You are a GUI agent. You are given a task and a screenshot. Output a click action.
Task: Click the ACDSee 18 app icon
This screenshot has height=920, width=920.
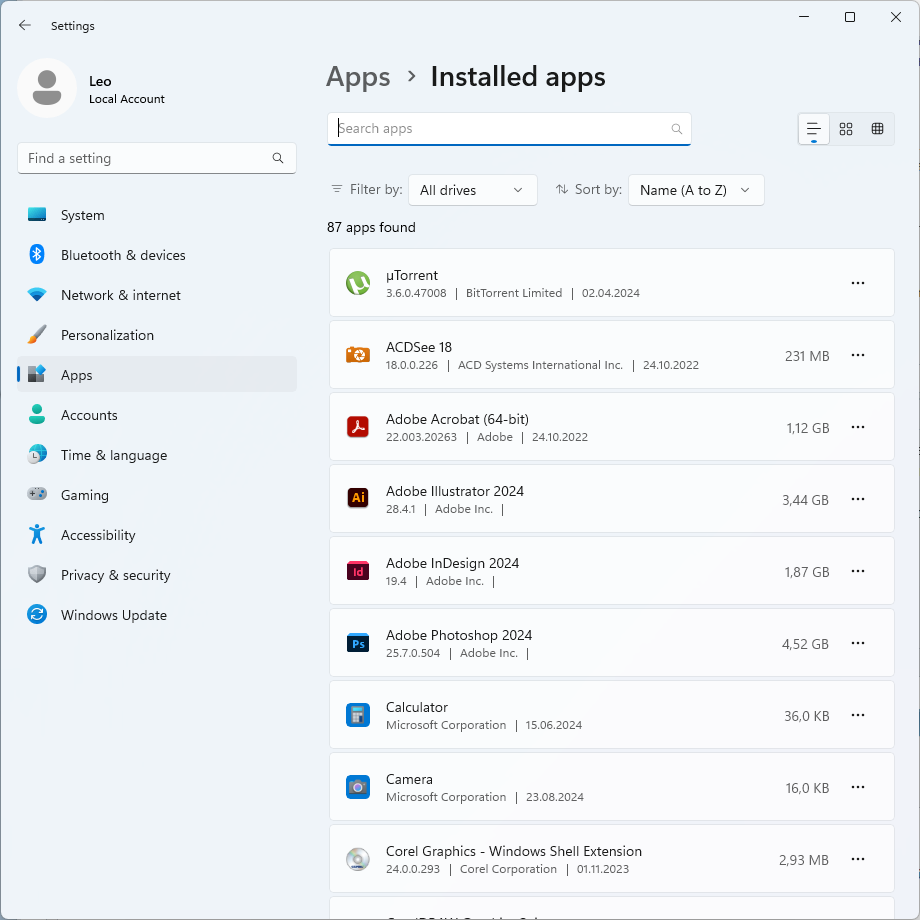(x=357, y=354)
